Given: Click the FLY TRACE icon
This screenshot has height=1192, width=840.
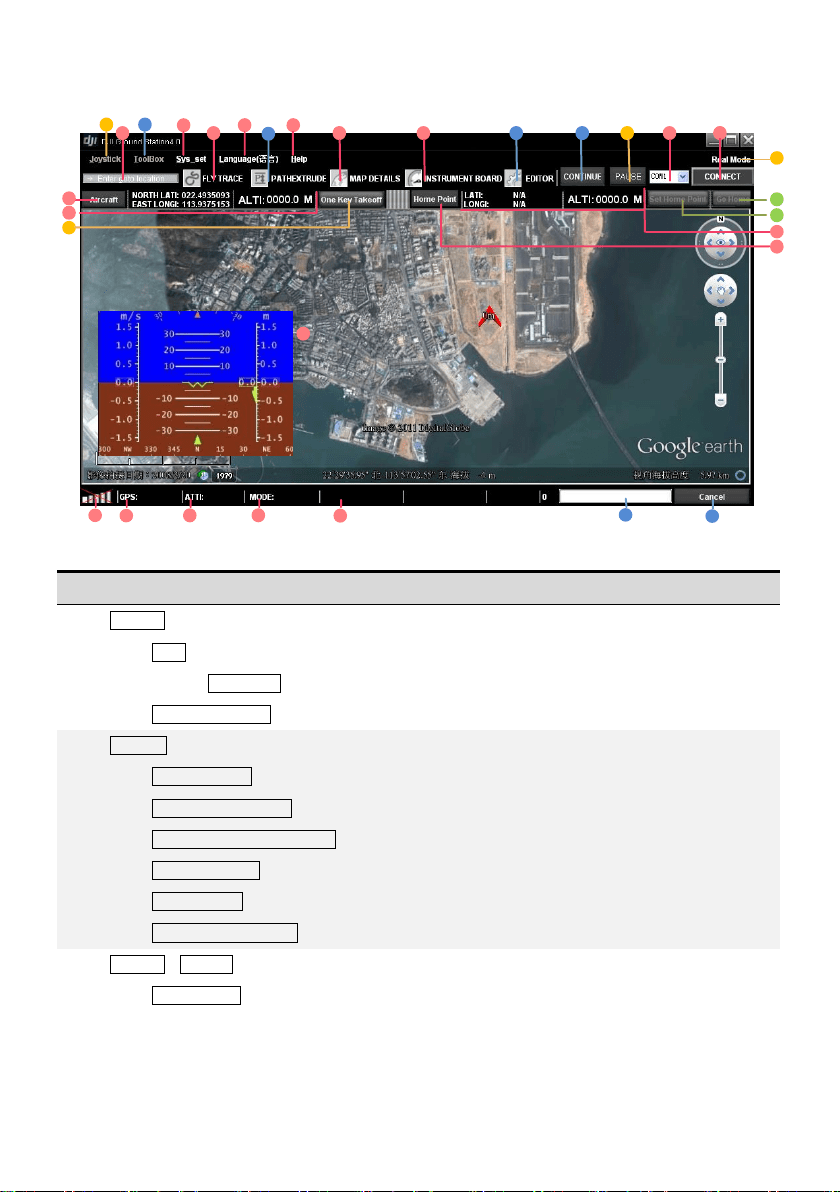Looking at the screenshot, I should tap(192, 178).
